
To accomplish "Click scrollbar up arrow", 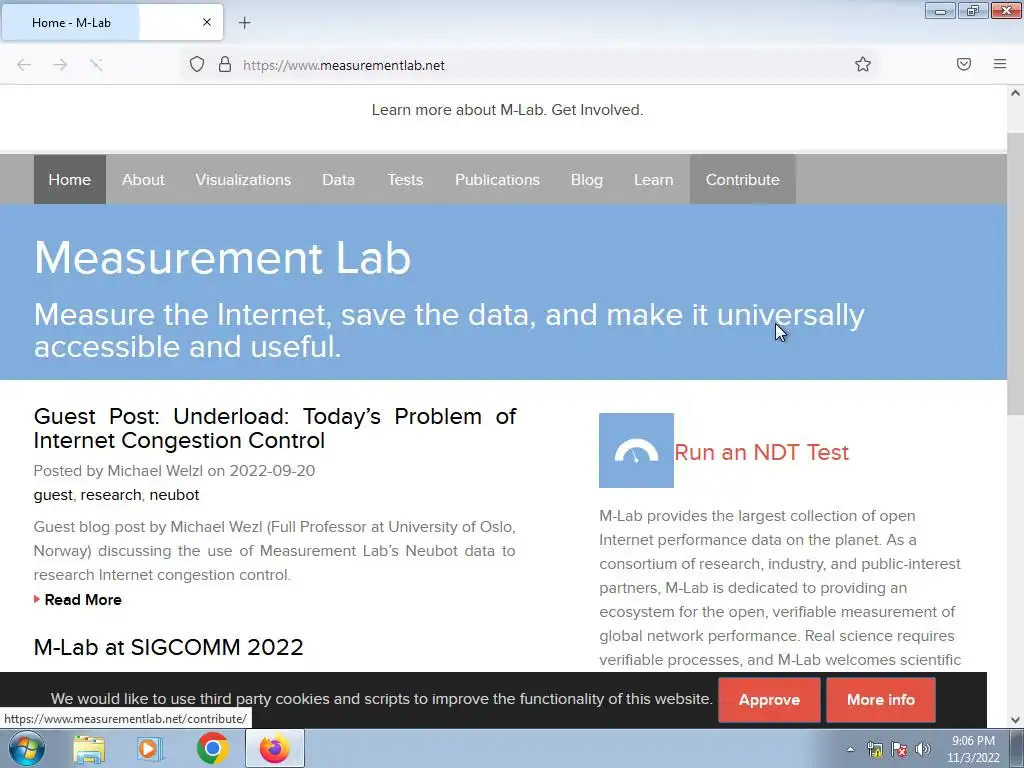I will click(x=1015, y=93).
